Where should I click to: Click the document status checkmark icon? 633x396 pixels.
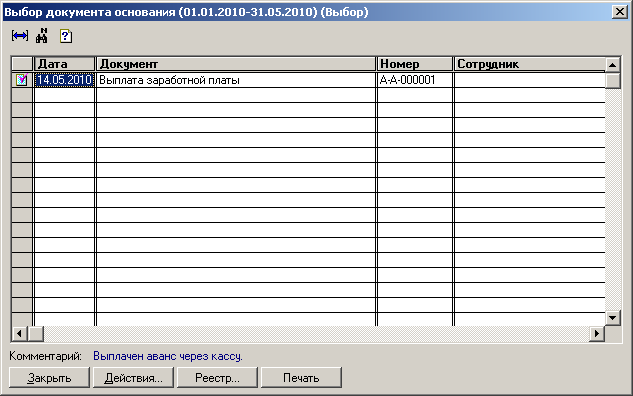(22, 80)
